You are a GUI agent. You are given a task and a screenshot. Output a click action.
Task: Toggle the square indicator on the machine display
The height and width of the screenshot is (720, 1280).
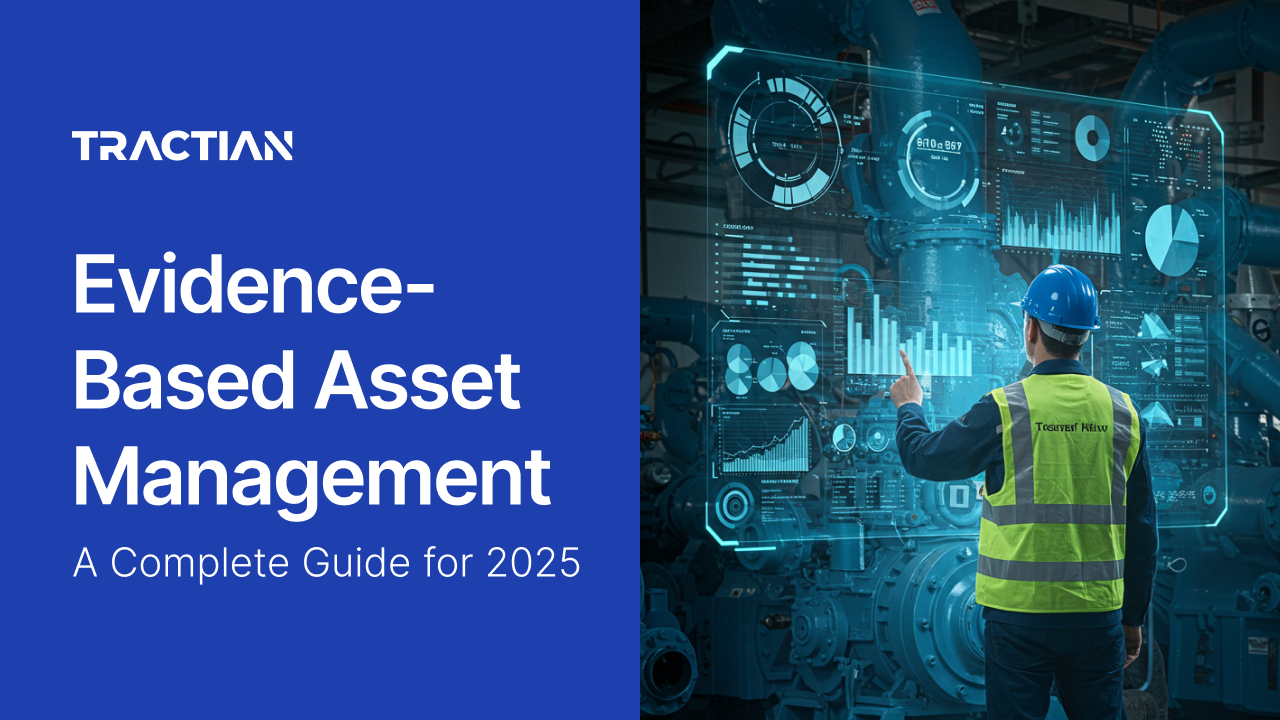[x=960, y=495]
